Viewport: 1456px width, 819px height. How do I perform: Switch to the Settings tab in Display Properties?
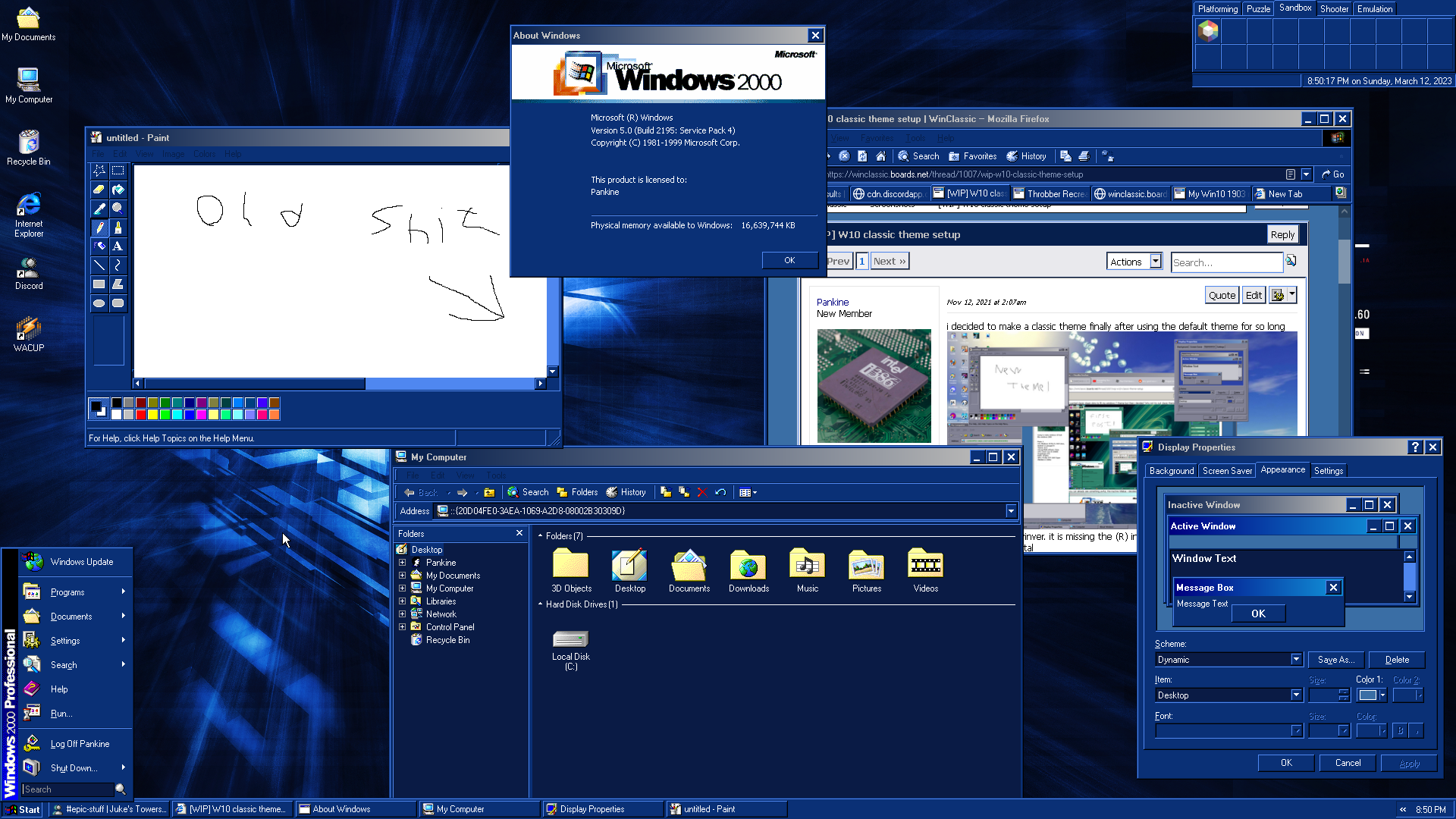tap(1329, 471)
